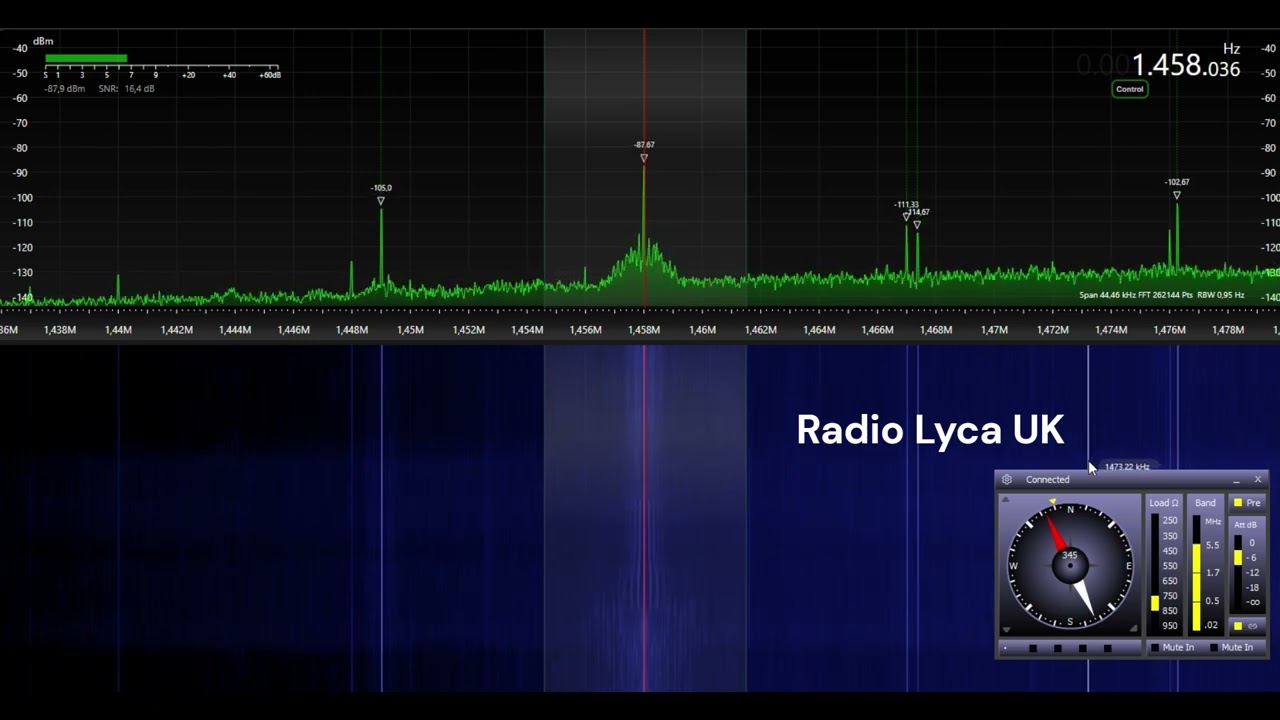Click E on the compass dial
Viewport: 1280px width, 720px height.
pos(1129,565)
